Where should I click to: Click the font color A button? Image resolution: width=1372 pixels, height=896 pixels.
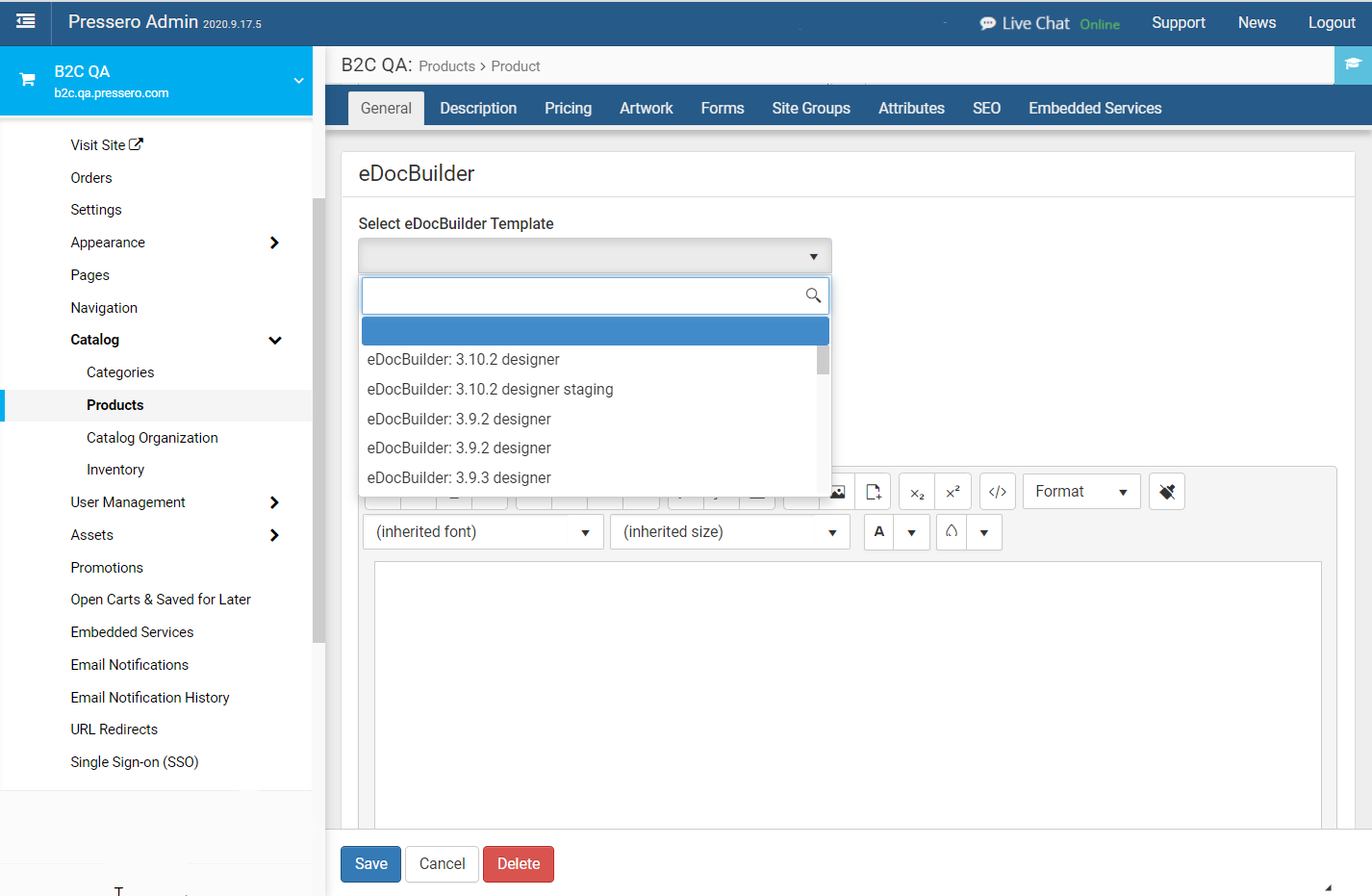[879, 532]
